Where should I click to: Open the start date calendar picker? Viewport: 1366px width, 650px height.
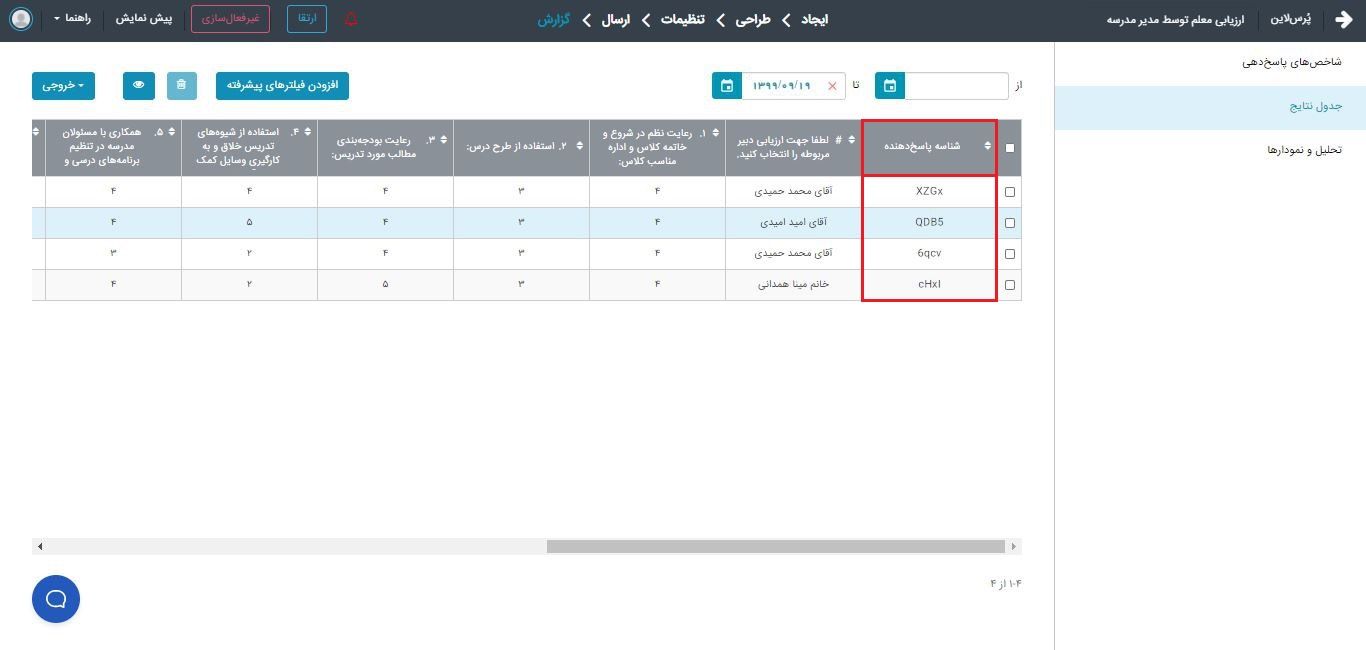click(890, 86)
